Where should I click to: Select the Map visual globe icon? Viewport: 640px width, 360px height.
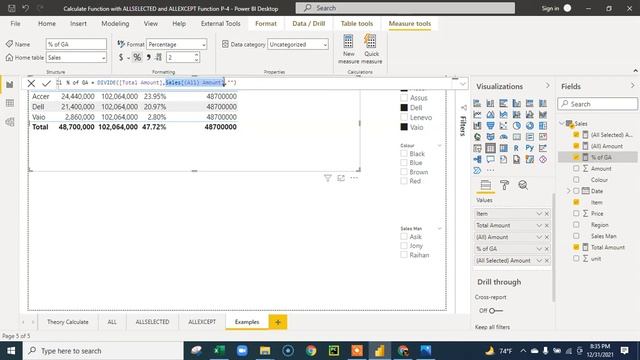pyautogui.click(x=477, y=137)
